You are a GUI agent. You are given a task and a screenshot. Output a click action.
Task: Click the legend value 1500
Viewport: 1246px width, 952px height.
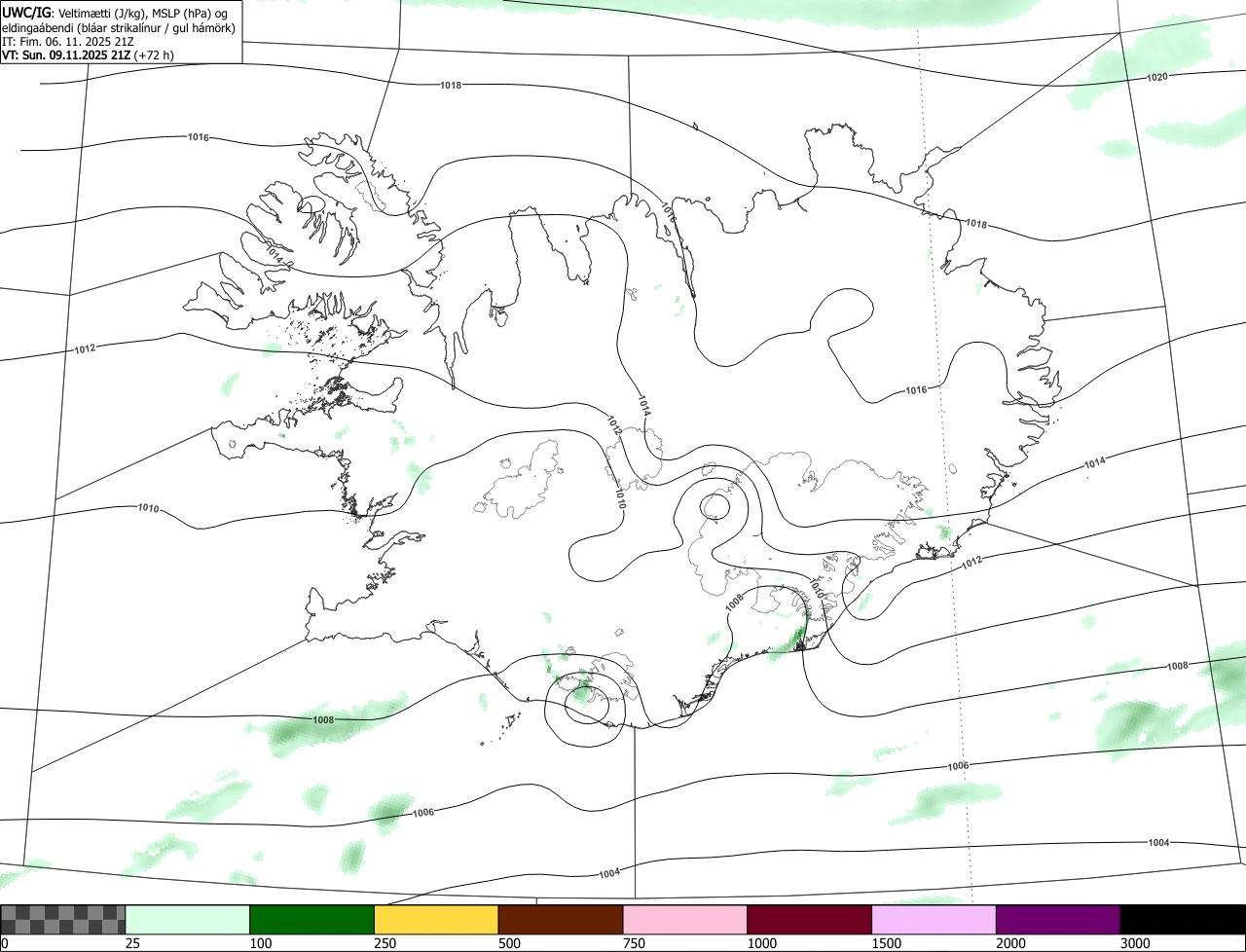coord(888,943)
